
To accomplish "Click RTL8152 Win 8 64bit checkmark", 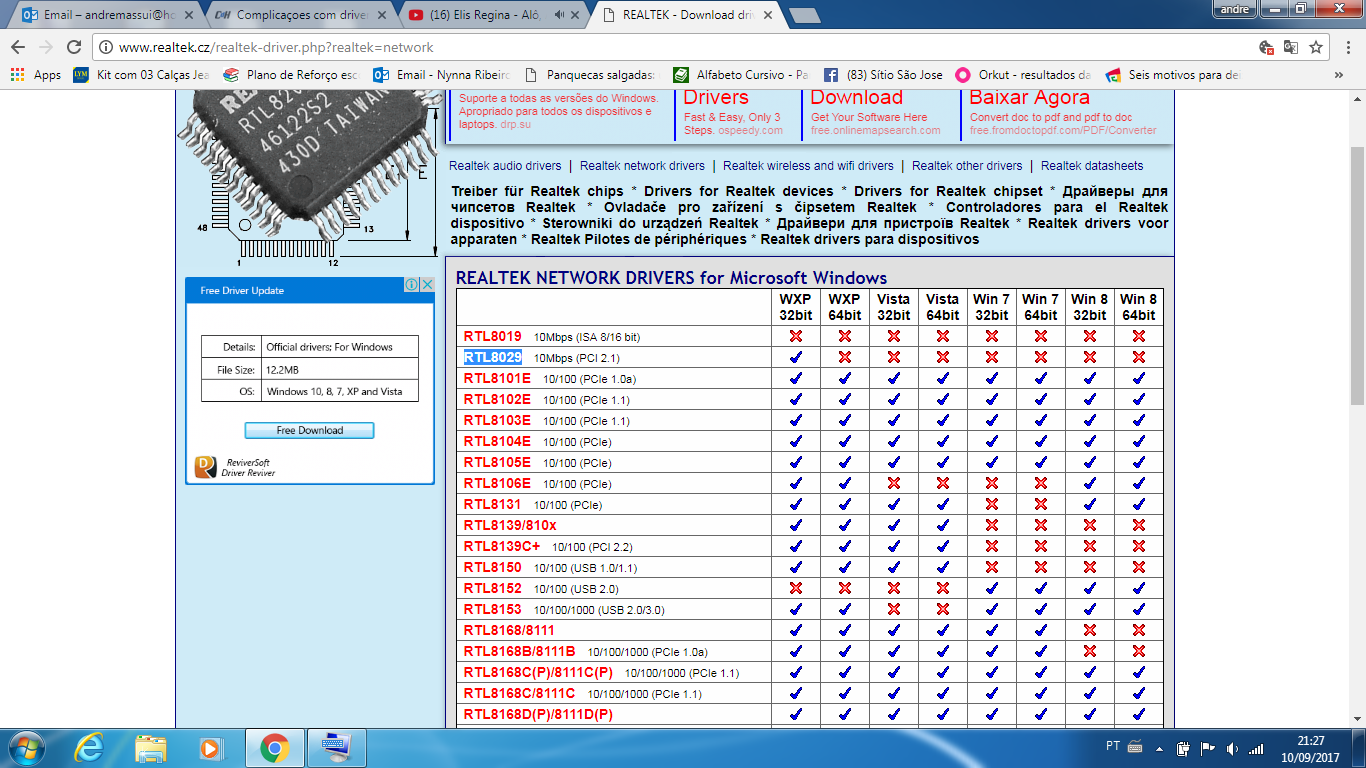I will pos(1138,589).
